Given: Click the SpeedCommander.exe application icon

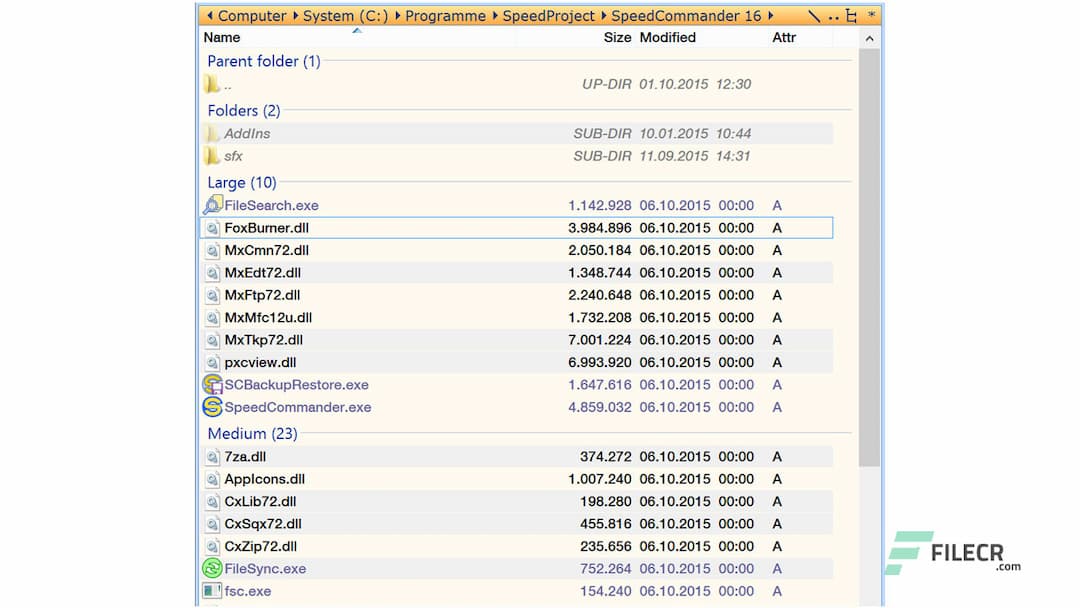Looking at the screenshot, I should tap(212, 407).
